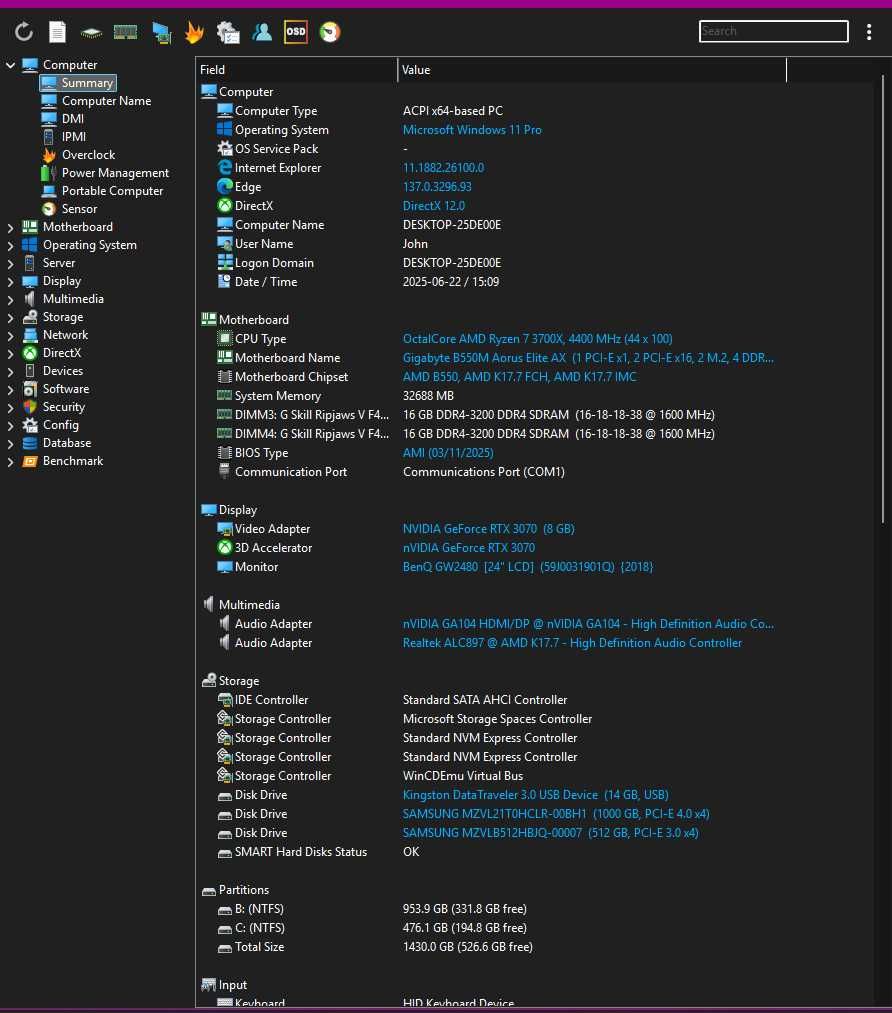Open the DirectX 12.0 link
Viewport: 892px width, 1013px height.
pos(433,206)
